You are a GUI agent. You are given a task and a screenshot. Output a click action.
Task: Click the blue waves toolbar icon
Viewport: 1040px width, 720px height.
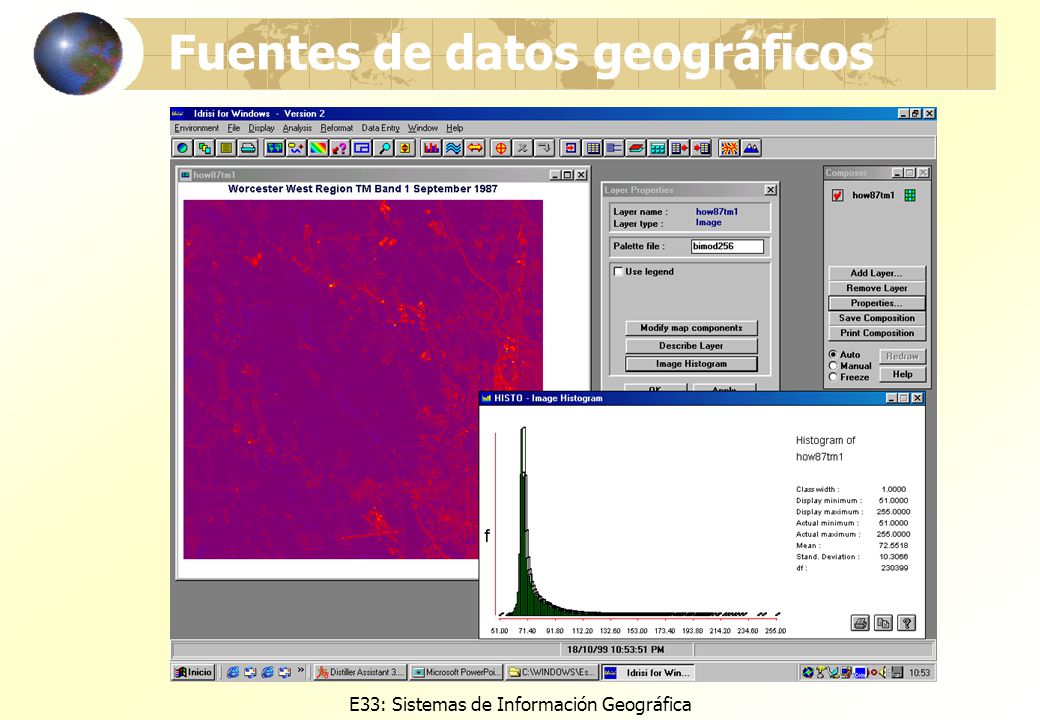453,148
